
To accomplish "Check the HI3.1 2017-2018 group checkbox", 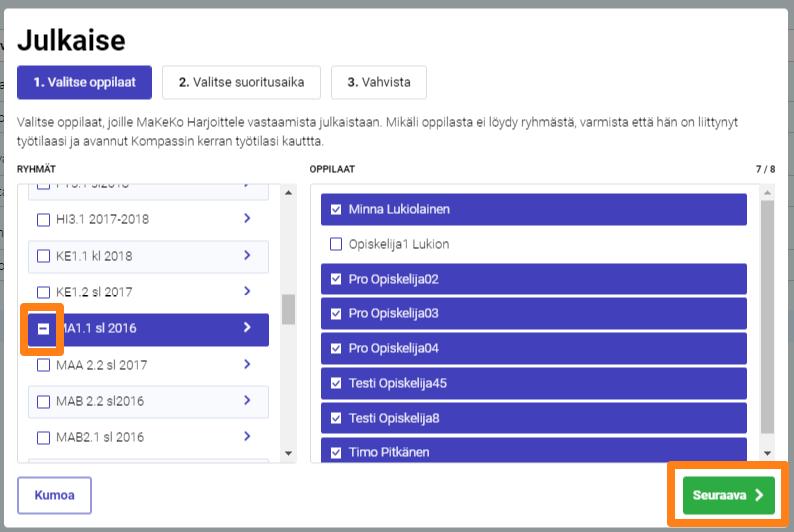I will (x=44, y=220).
